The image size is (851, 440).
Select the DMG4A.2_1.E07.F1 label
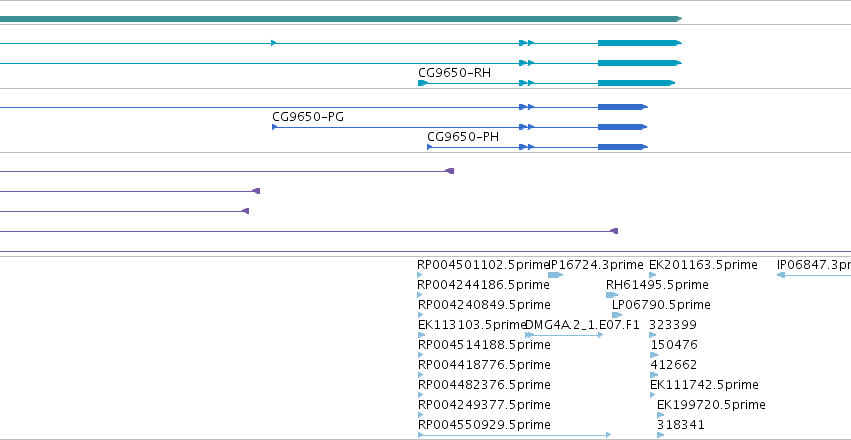(x=583, y=325)
